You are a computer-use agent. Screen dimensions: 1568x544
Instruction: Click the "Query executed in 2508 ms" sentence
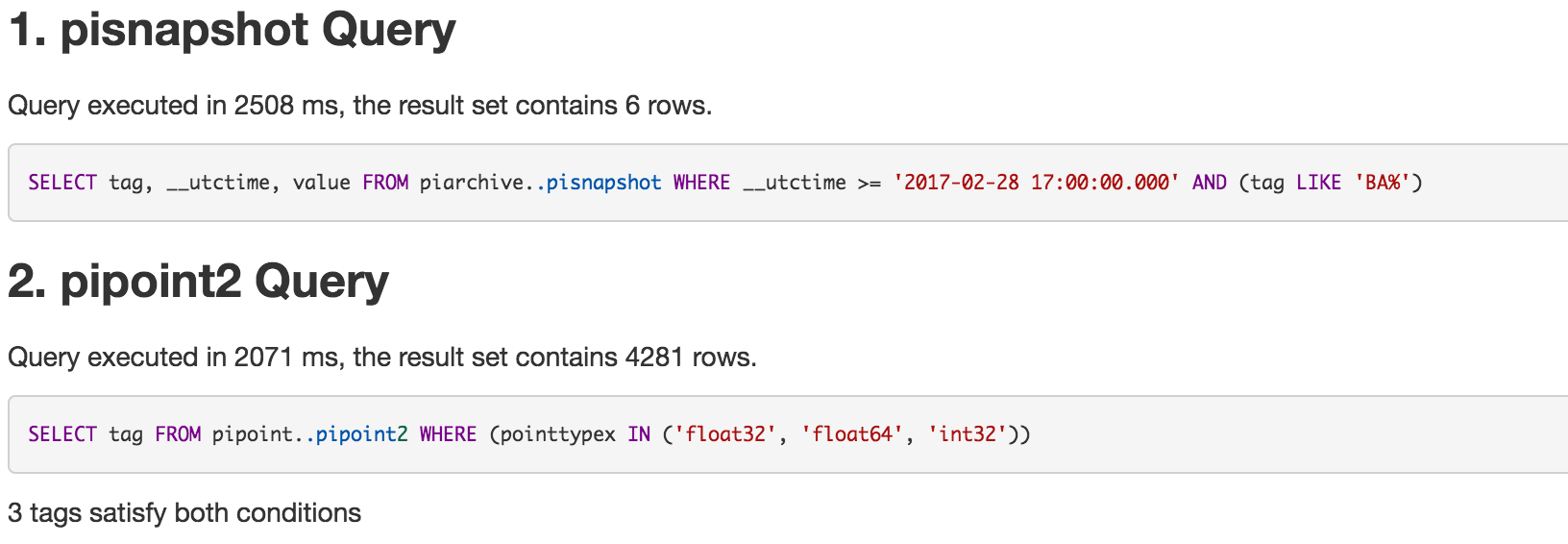click(x=359, y=106)
